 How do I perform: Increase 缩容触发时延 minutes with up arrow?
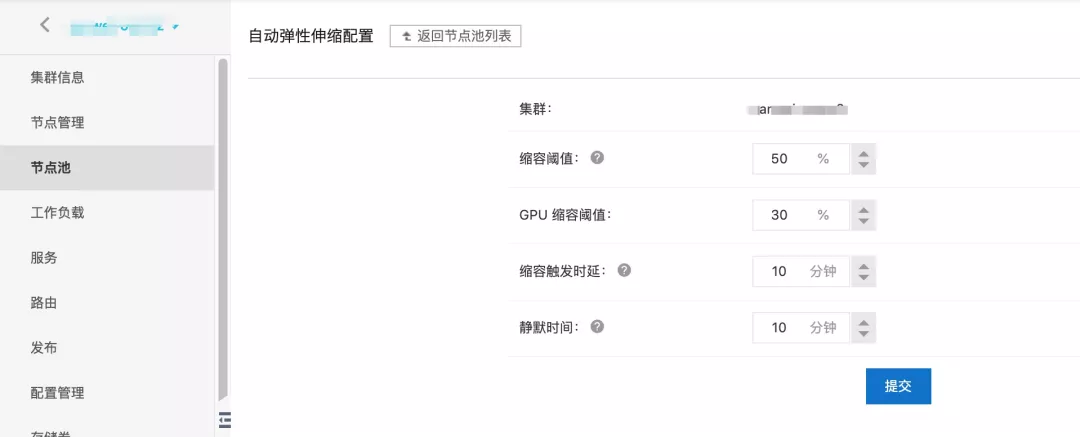pyautogui.click(x=864, y=265)
